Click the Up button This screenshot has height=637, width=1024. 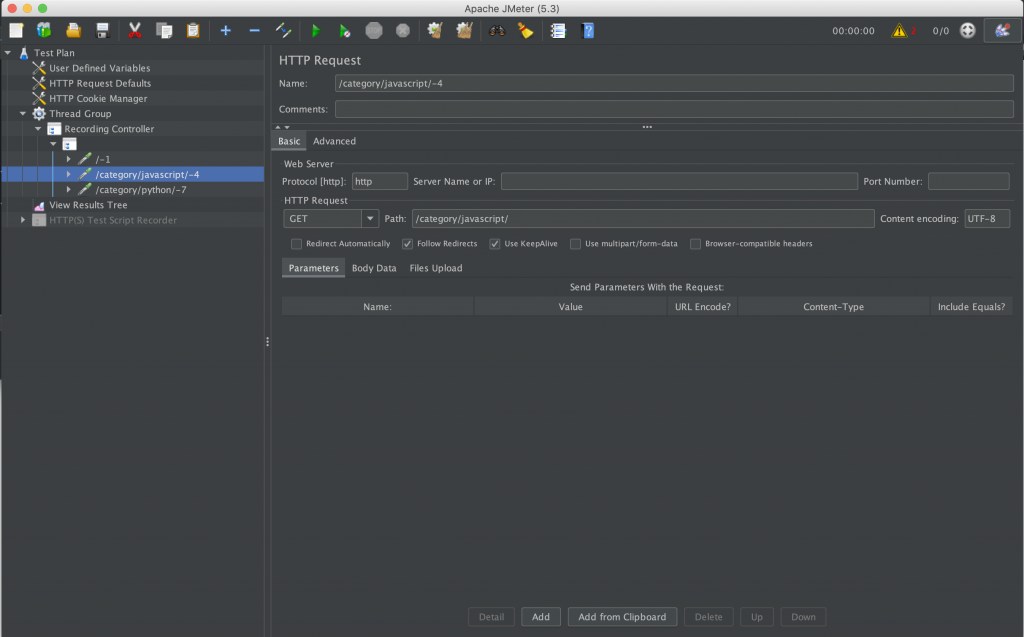(756, 617)
